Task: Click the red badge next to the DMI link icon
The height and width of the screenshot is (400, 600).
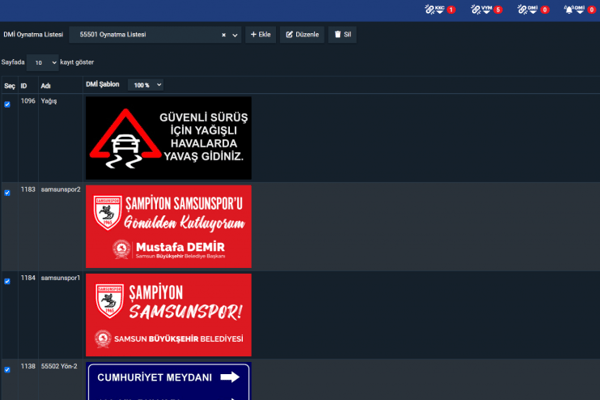Action: [545, 10]
